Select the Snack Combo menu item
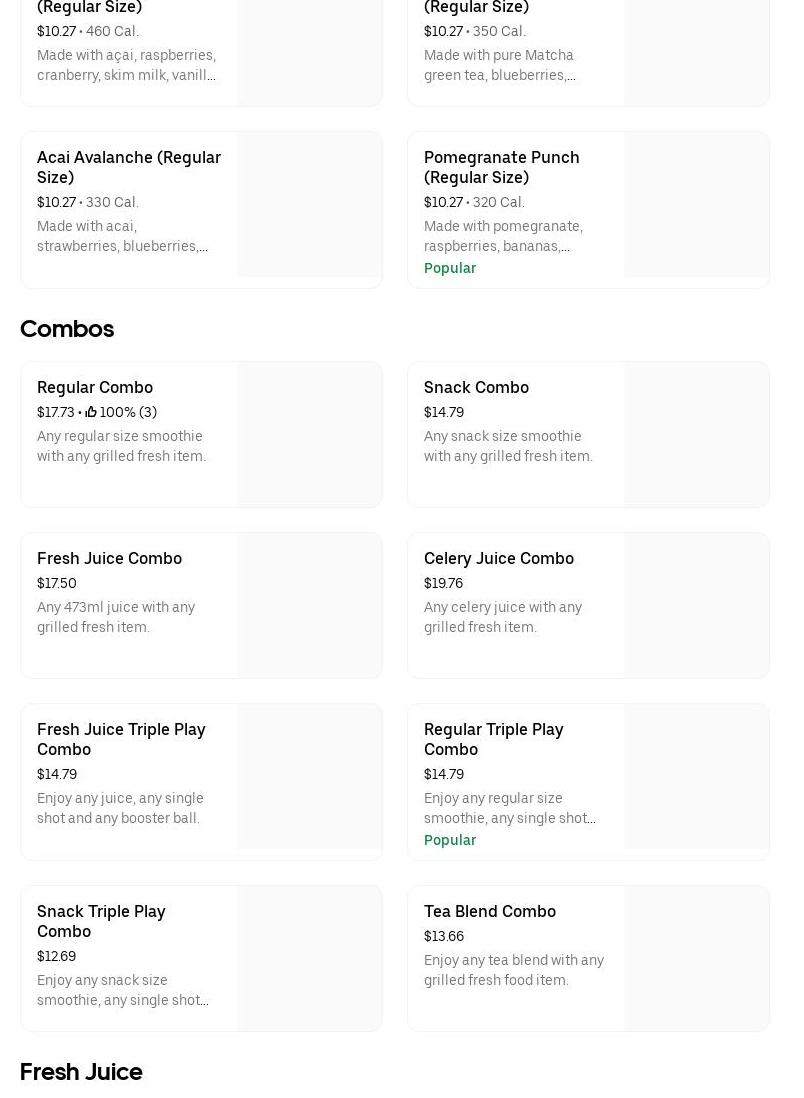Screen dimensions: 804x1098 [x=476, y=387]
